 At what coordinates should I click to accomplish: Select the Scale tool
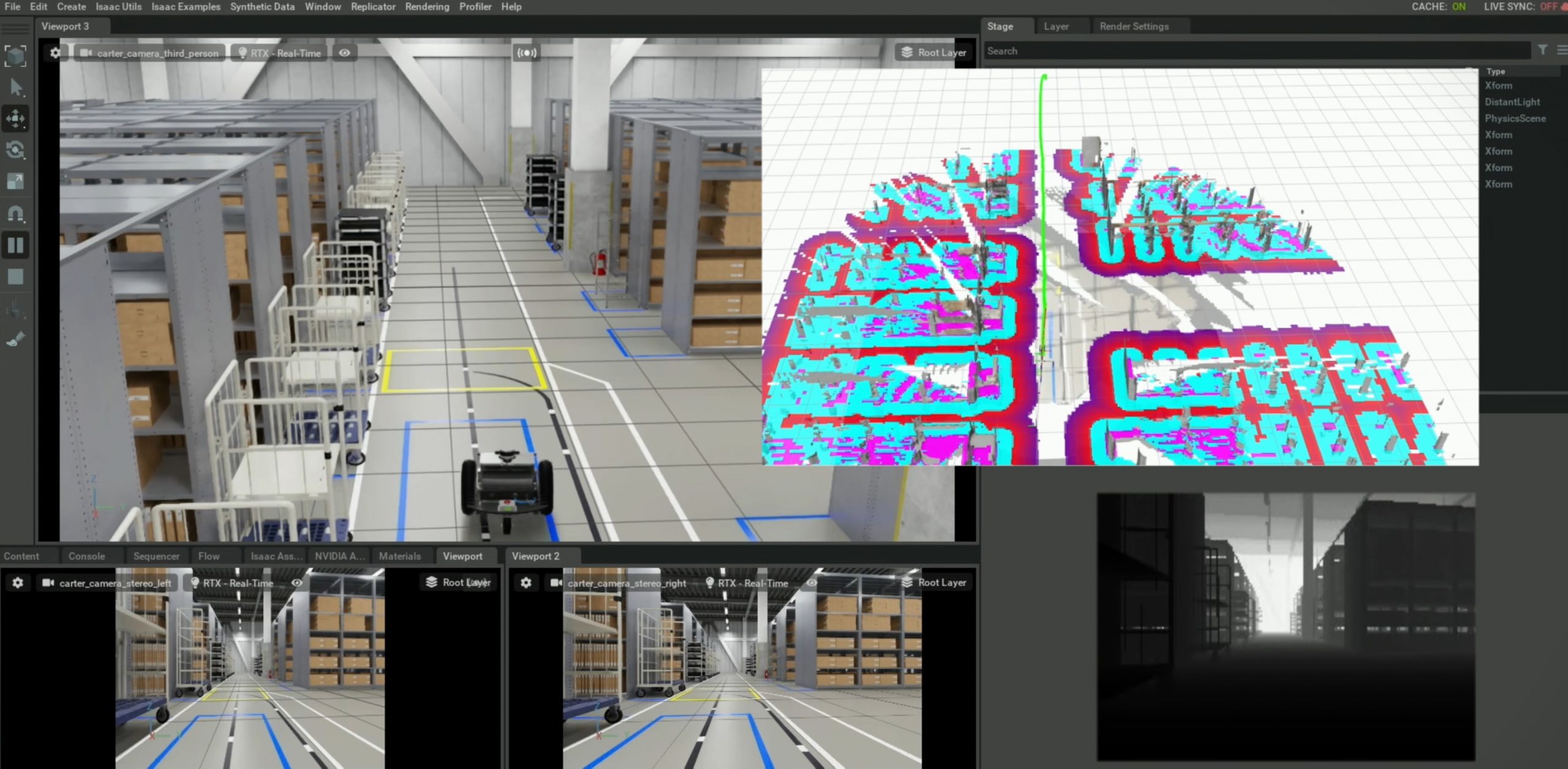point(15,181)
